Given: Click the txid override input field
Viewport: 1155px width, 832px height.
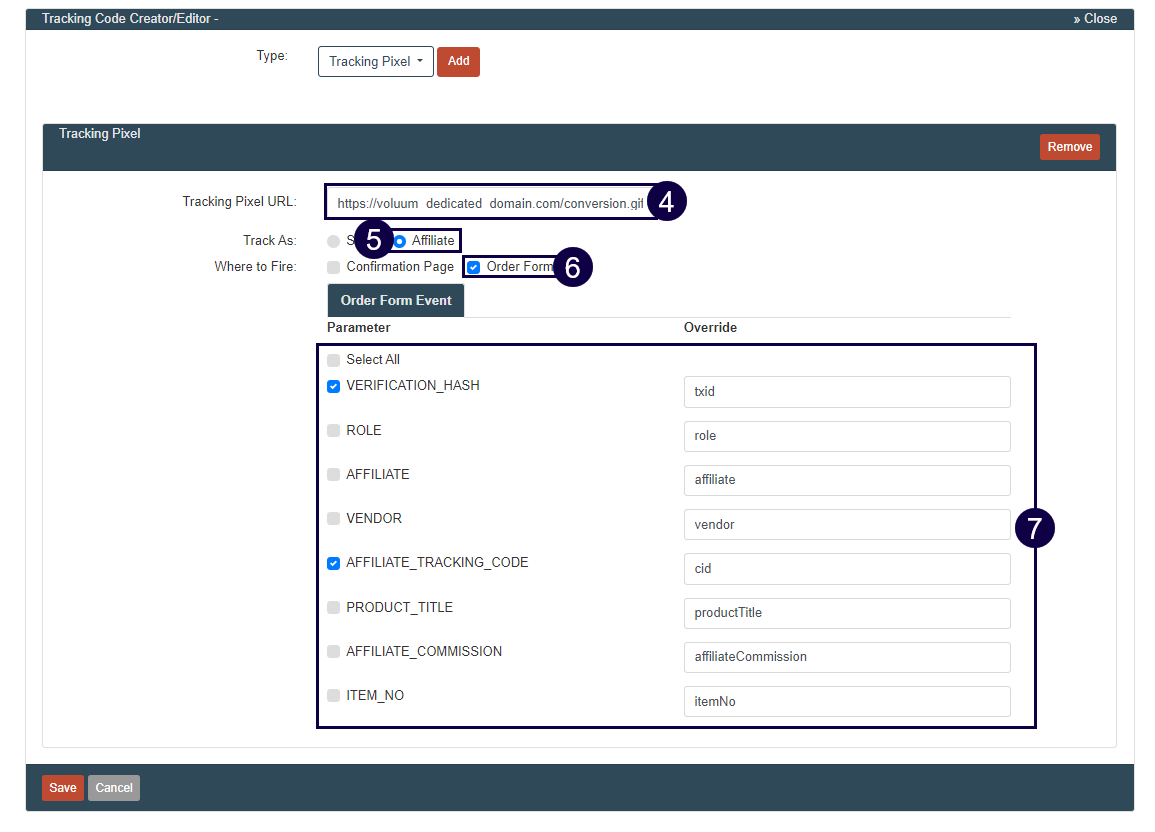Looking at the screenshot, I should (846, 392).
